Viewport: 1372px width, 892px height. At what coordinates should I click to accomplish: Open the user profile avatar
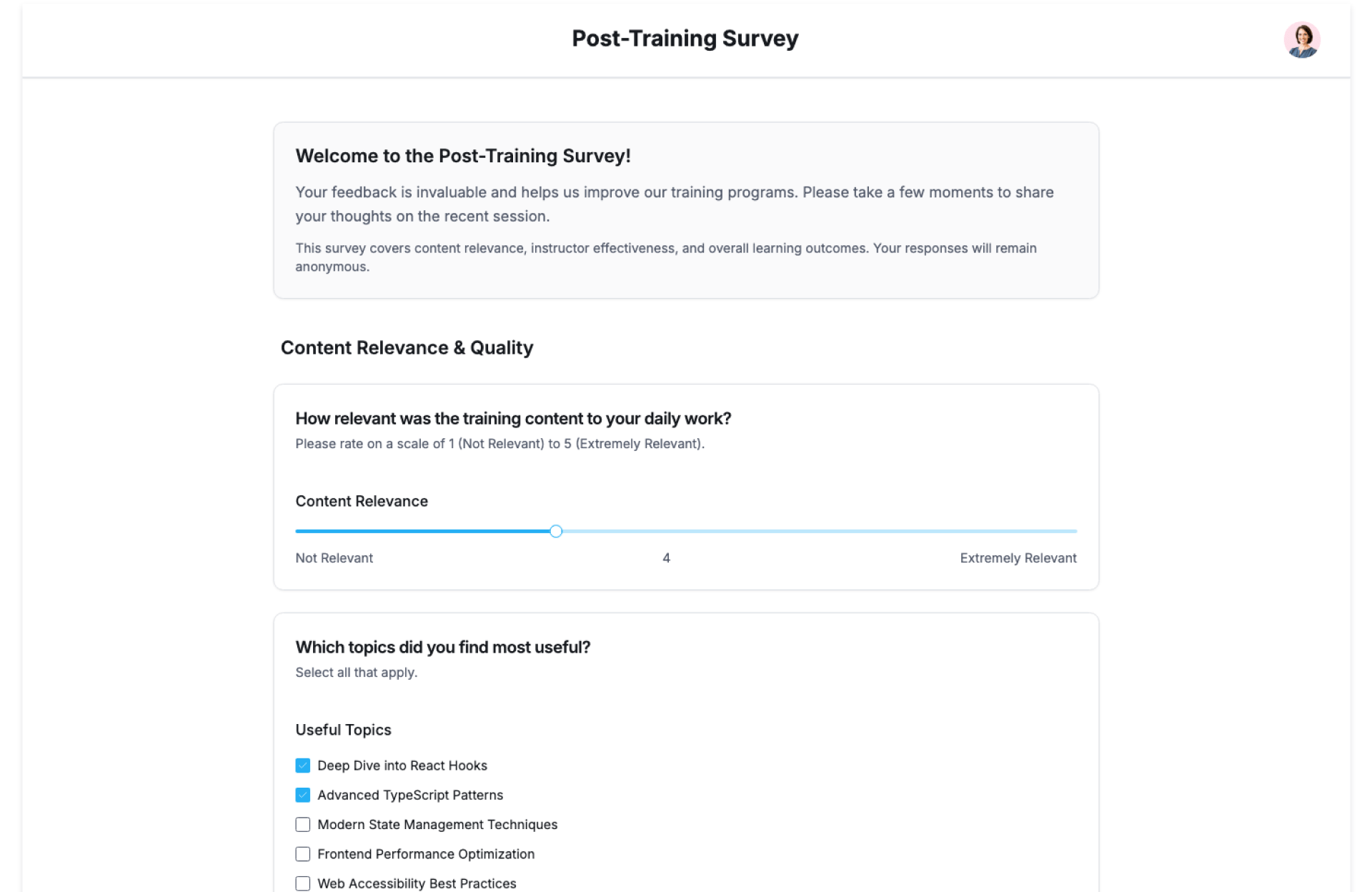pos(1301,40)
